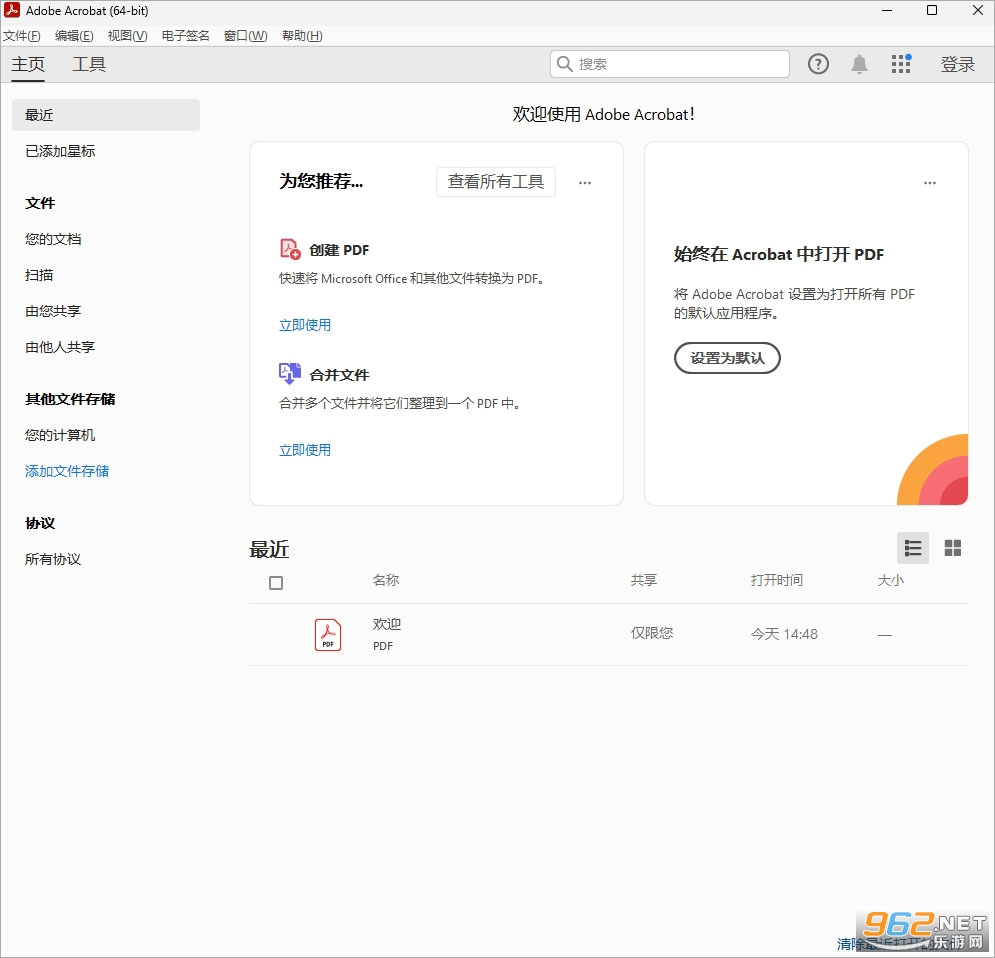Image resolution: width=995 pixels, height=958 pixels.
Task: Open more options on the default PDF card
Action: point(930,183)
